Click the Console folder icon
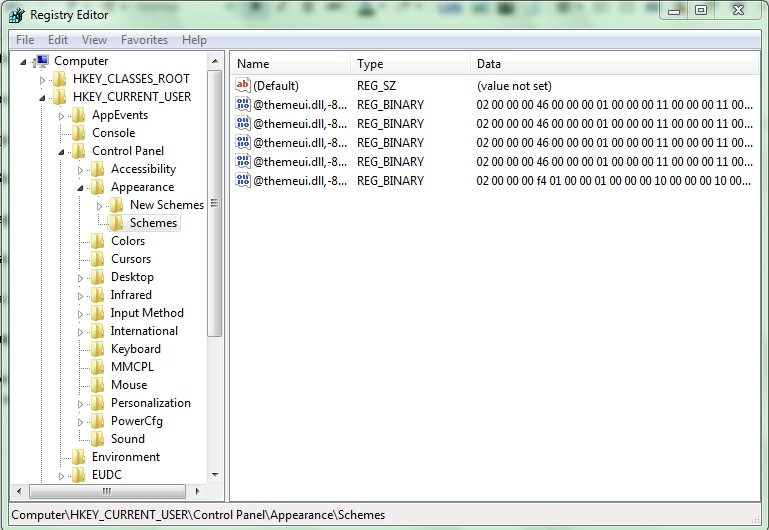769x530 pixels. point(78,133)
